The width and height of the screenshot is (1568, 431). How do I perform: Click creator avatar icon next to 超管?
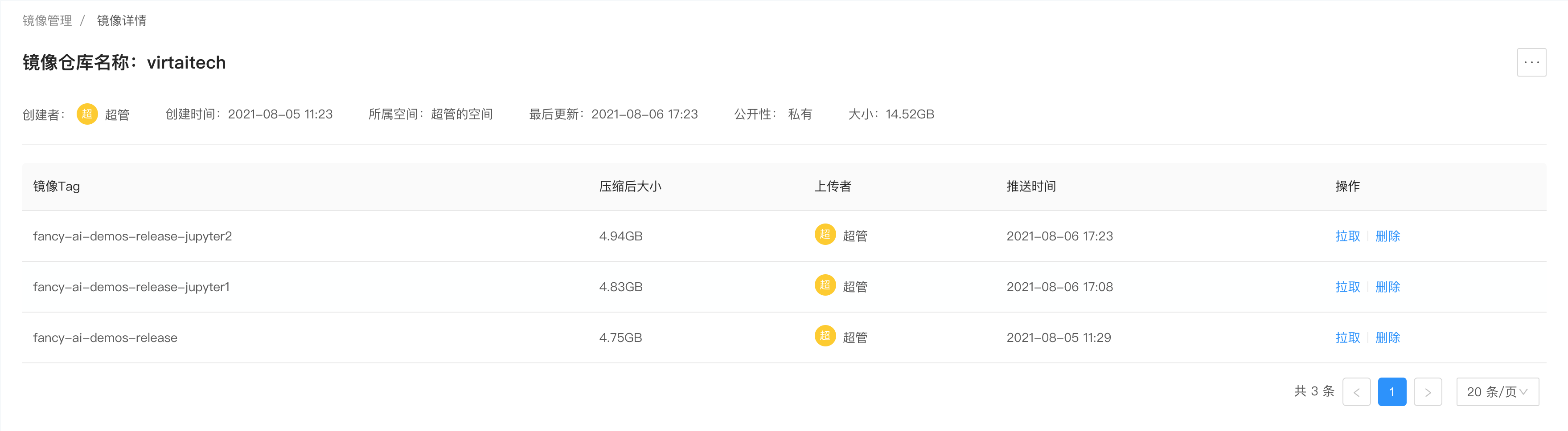click(x=87, y=114)
